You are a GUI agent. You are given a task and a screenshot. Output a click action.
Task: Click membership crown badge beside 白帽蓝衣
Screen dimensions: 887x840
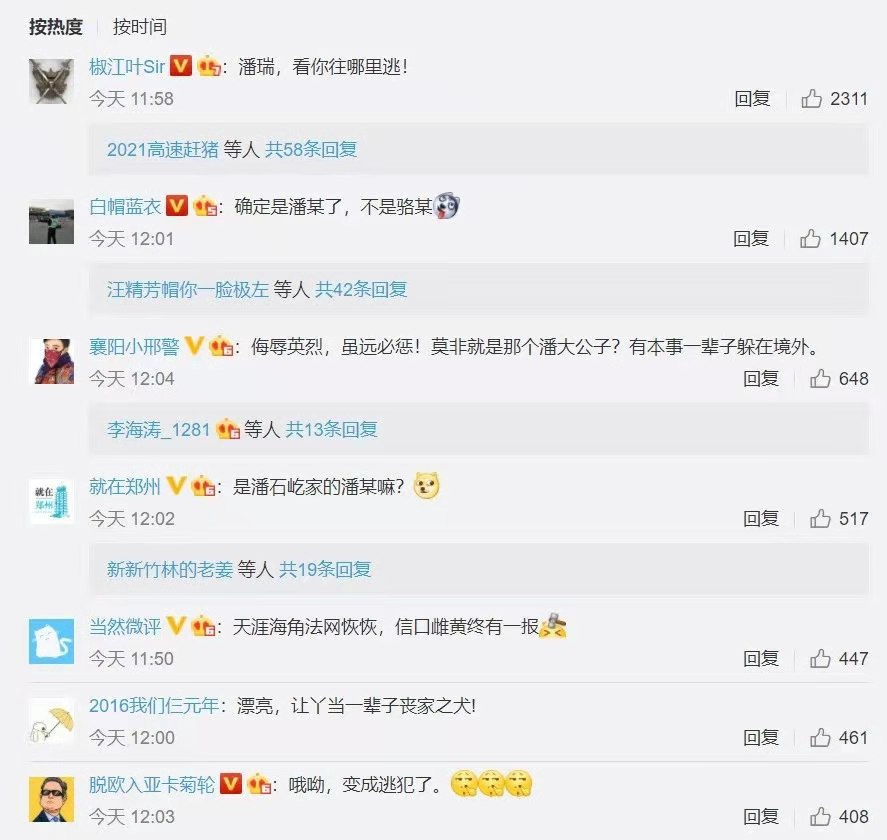(204, 206)
